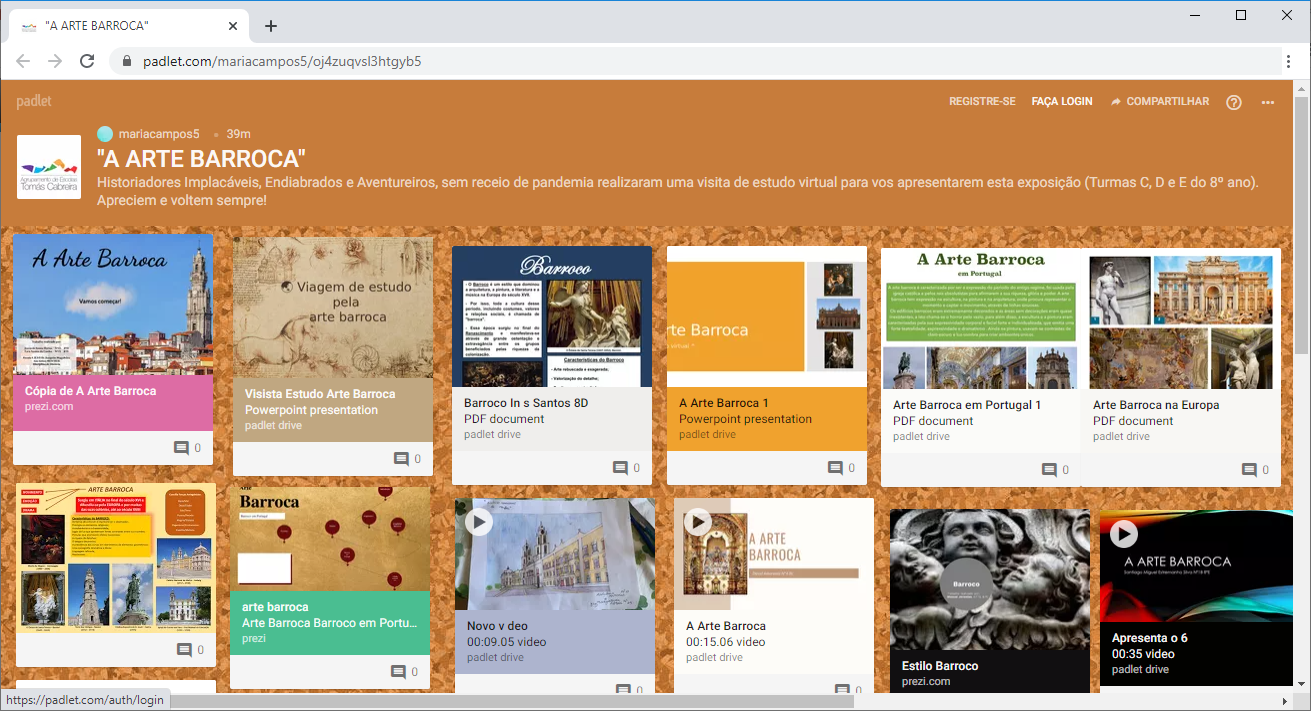Open the Barroca map prezi thumbnail
1311x711 pixels.
330,538
